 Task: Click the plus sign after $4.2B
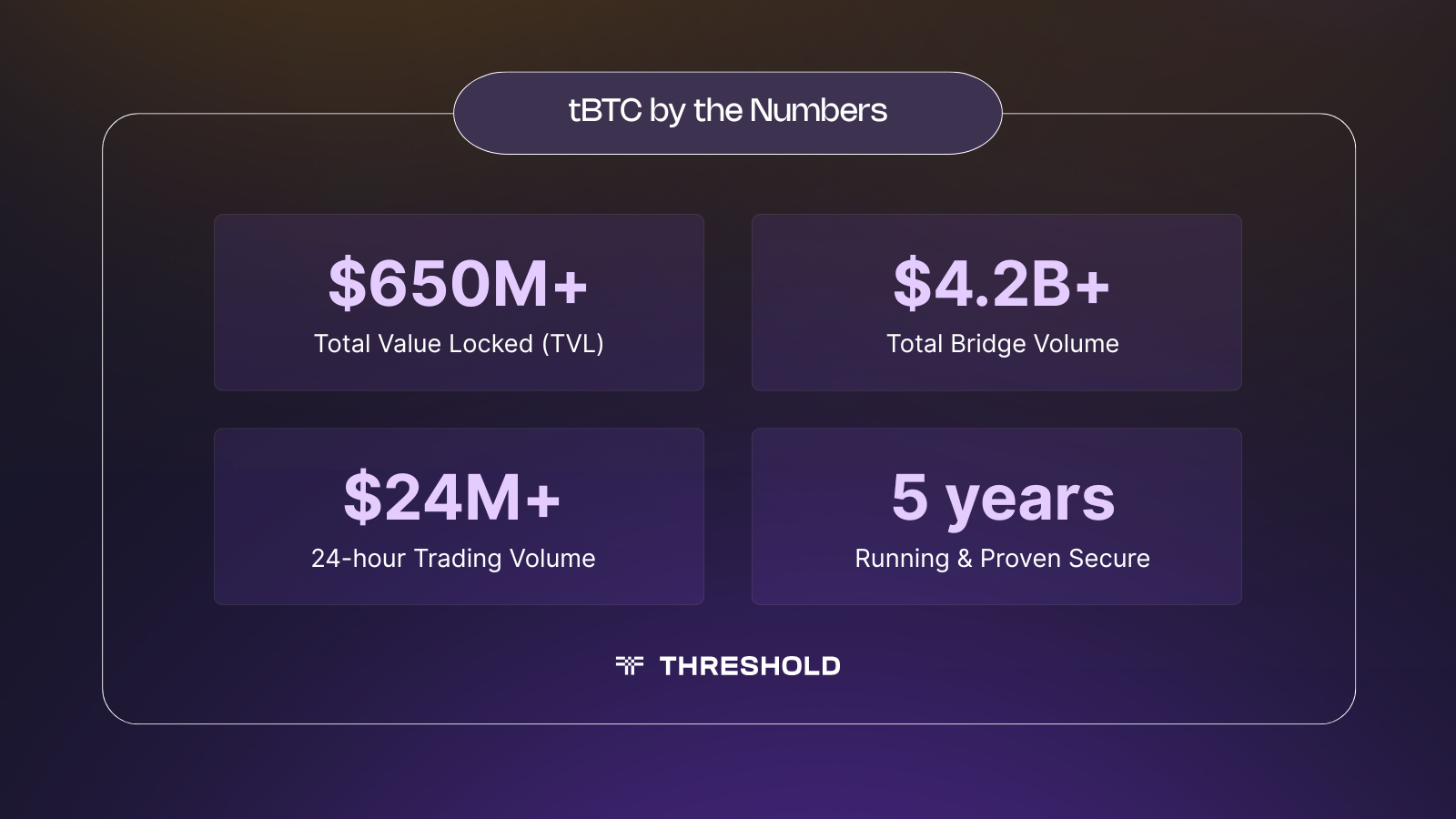click(x=1092, y=288)
